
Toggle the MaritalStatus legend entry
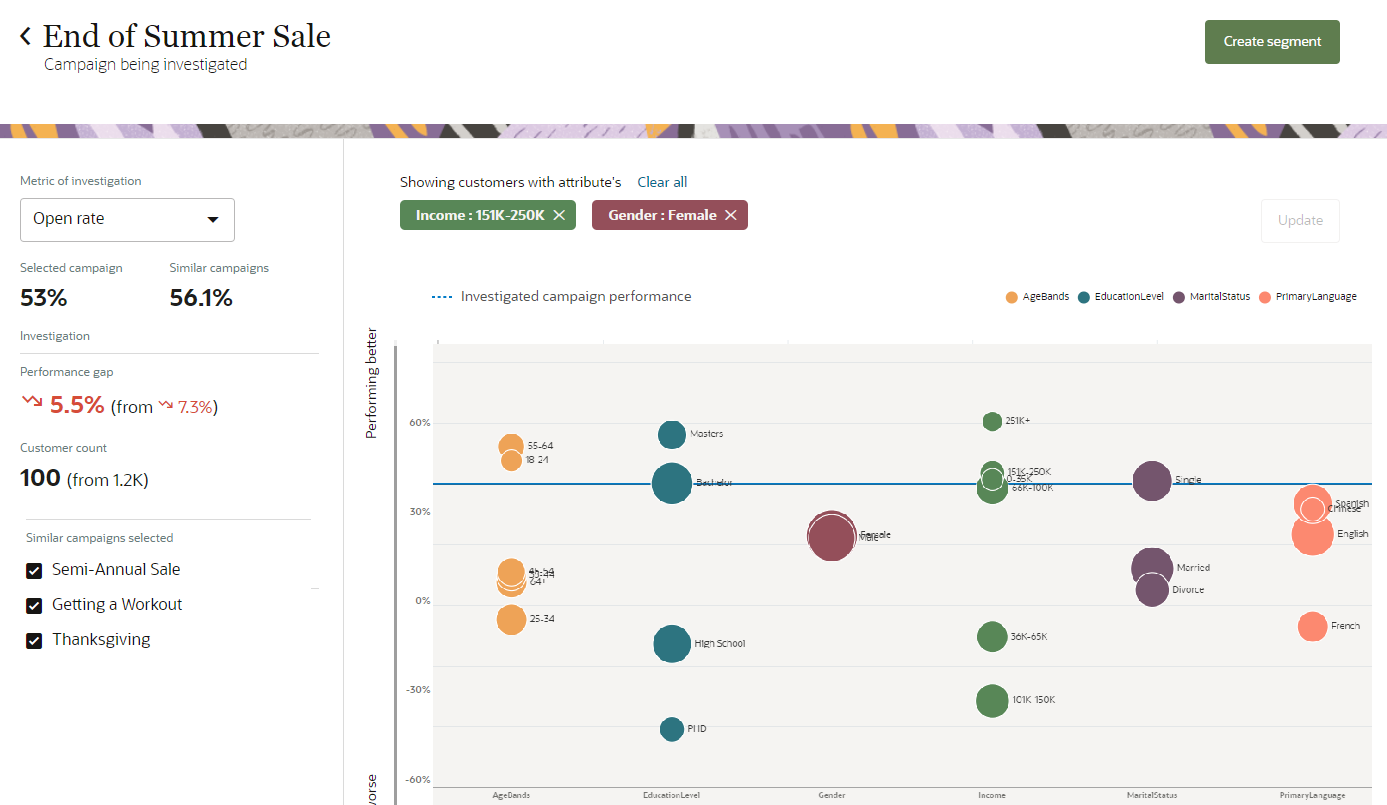click(1211, 297)
